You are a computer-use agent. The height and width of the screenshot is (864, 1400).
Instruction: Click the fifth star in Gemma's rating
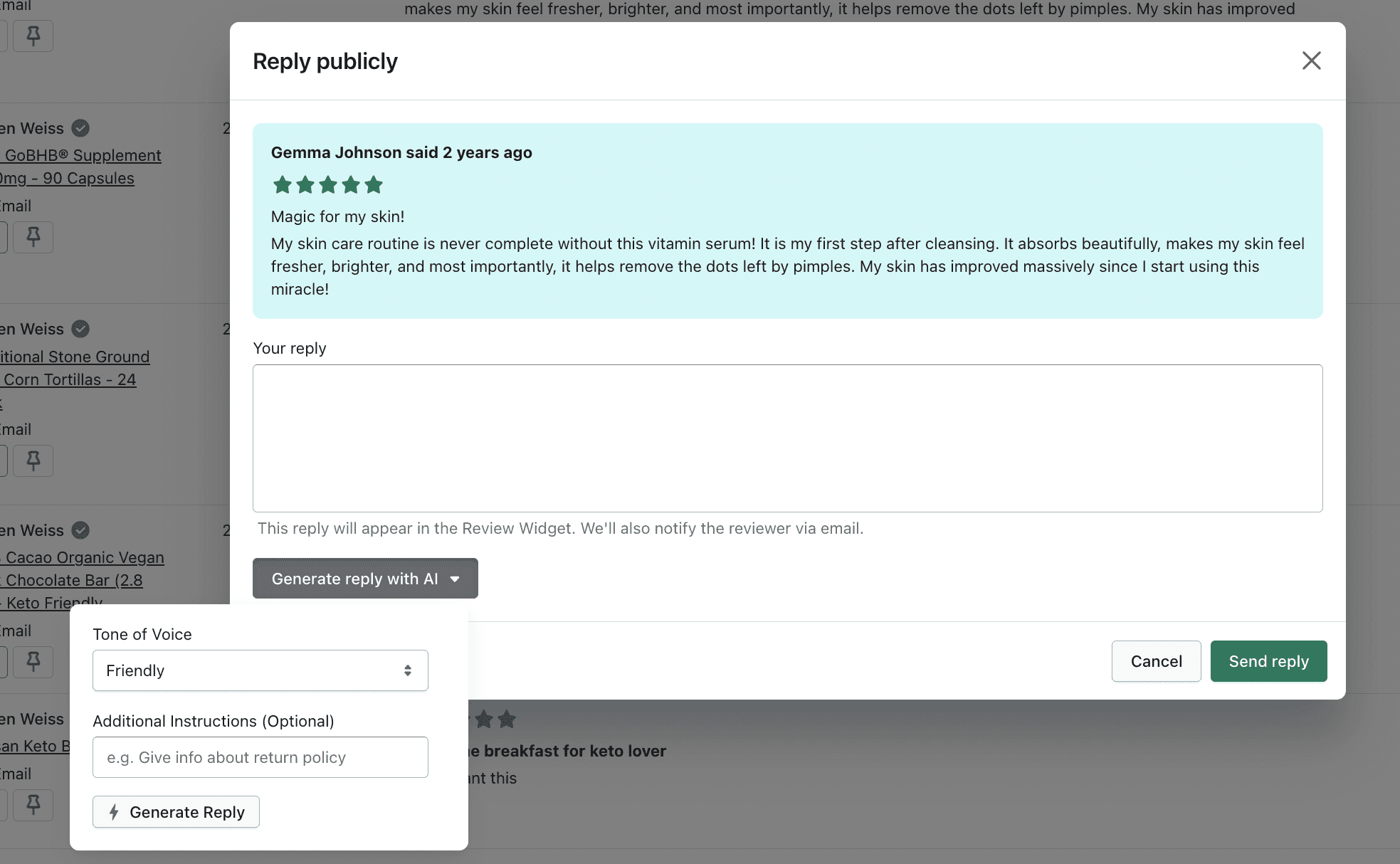pyautogui.click(x=374, y=185)
